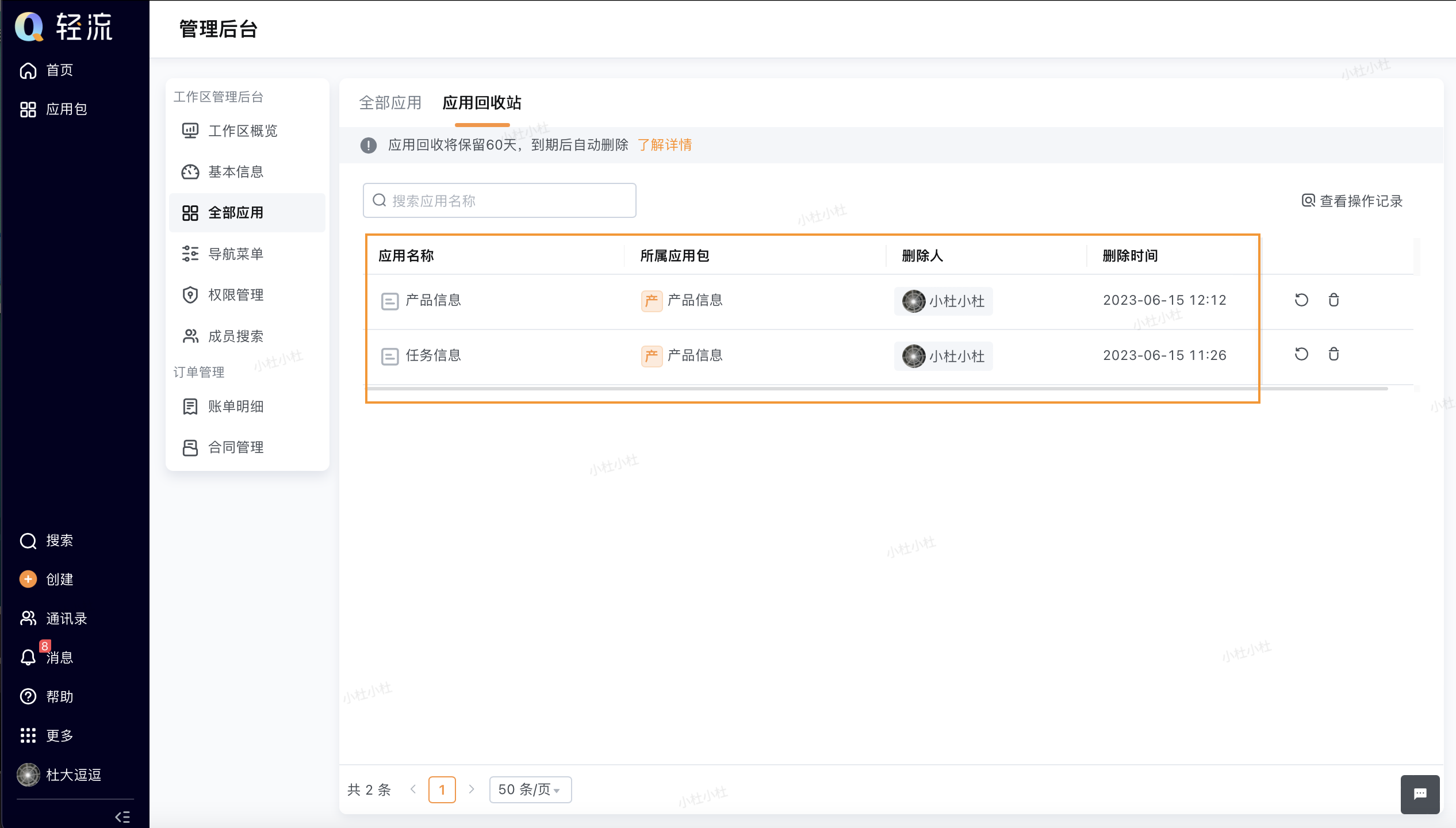Viewport: 1456px width, 828px height.
Task: Click the 产品信息 package in 任务信息 row
Action: click(x=682, y=355)
